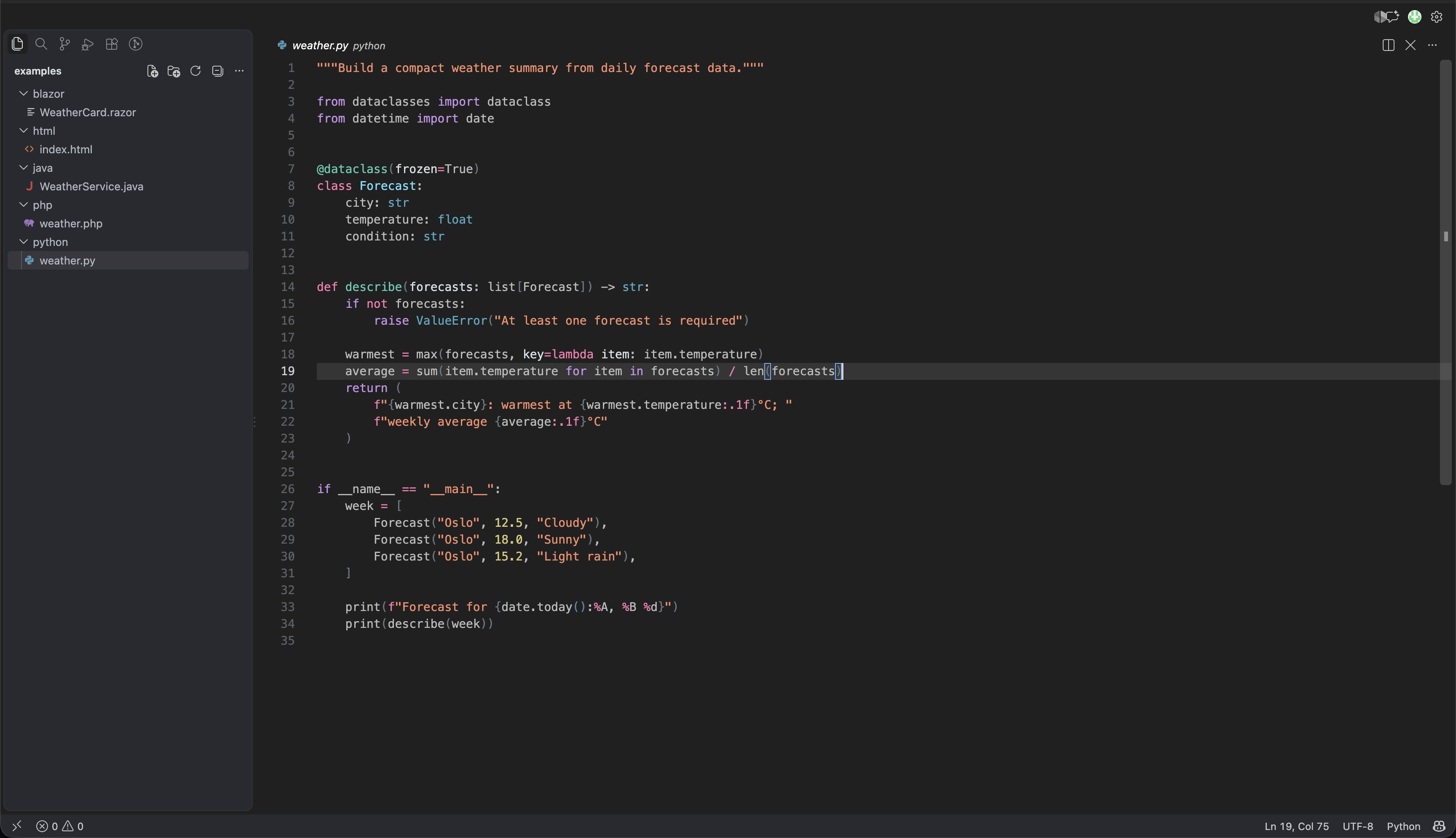Open weather.php file
Screen dimensions: 1456x838
click(128, 223)
